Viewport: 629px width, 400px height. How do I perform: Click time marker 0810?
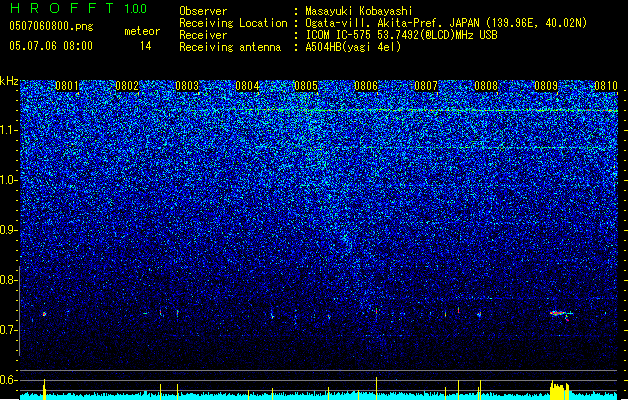tap(606, 86)
